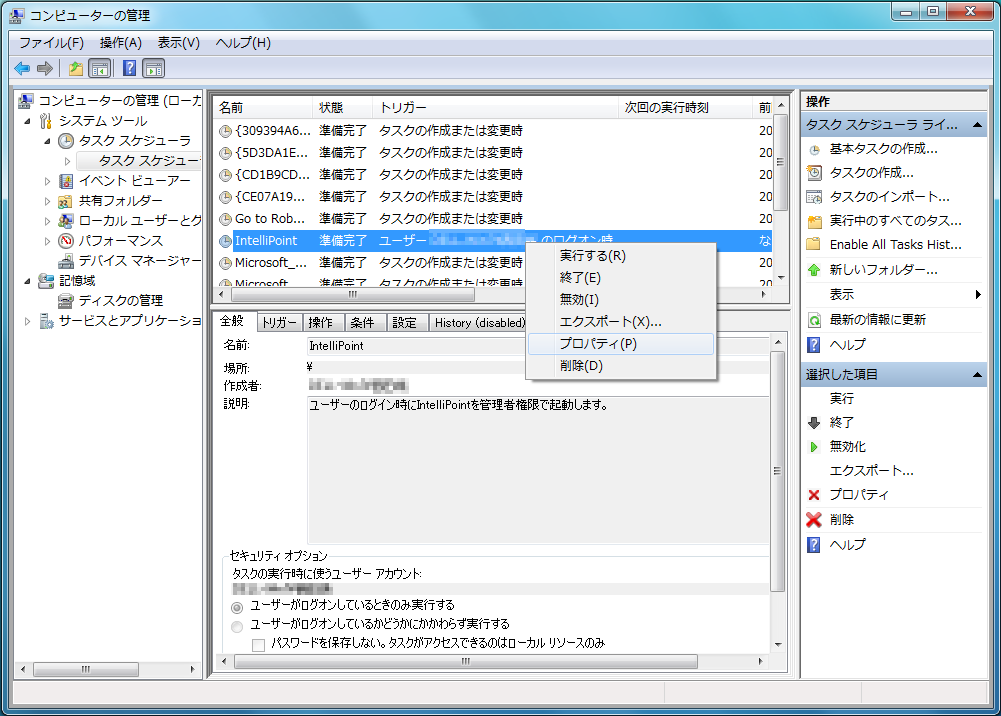Screen dimensions: 1001x716
Task: Choose 実行する(R) from context menu
Action: tap(621, 256)
